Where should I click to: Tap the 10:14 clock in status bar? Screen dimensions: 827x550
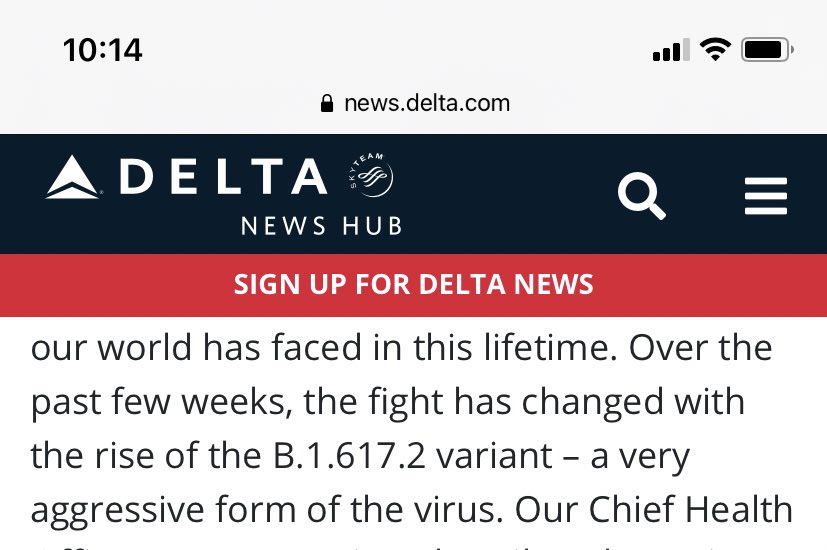102,50
